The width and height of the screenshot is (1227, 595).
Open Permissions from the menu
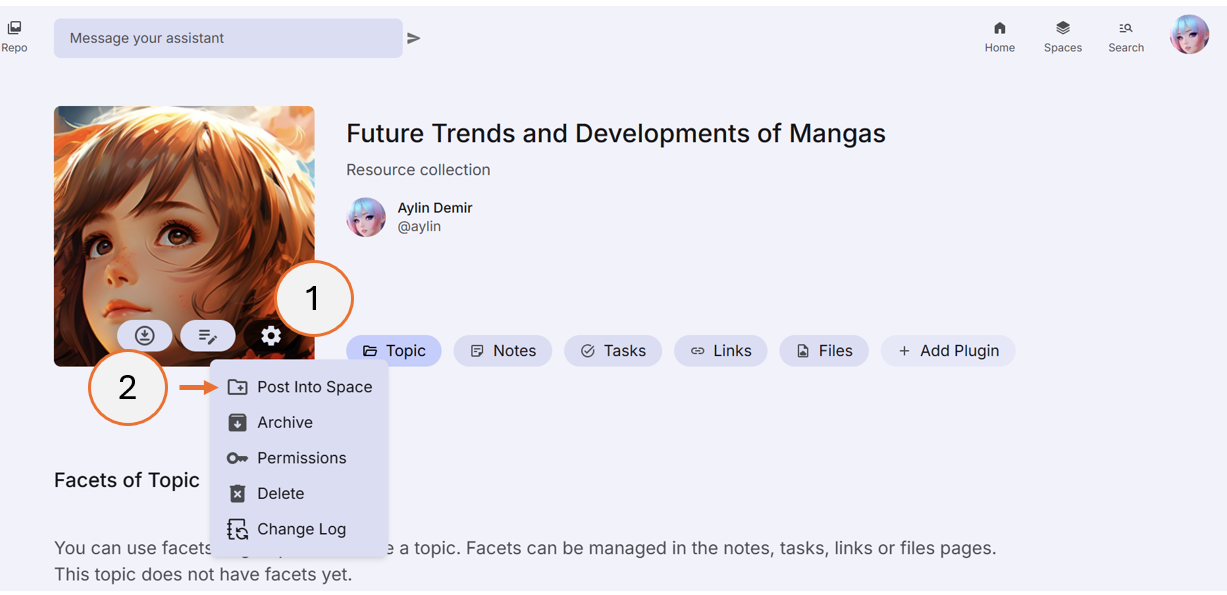(x=301, y=457)
